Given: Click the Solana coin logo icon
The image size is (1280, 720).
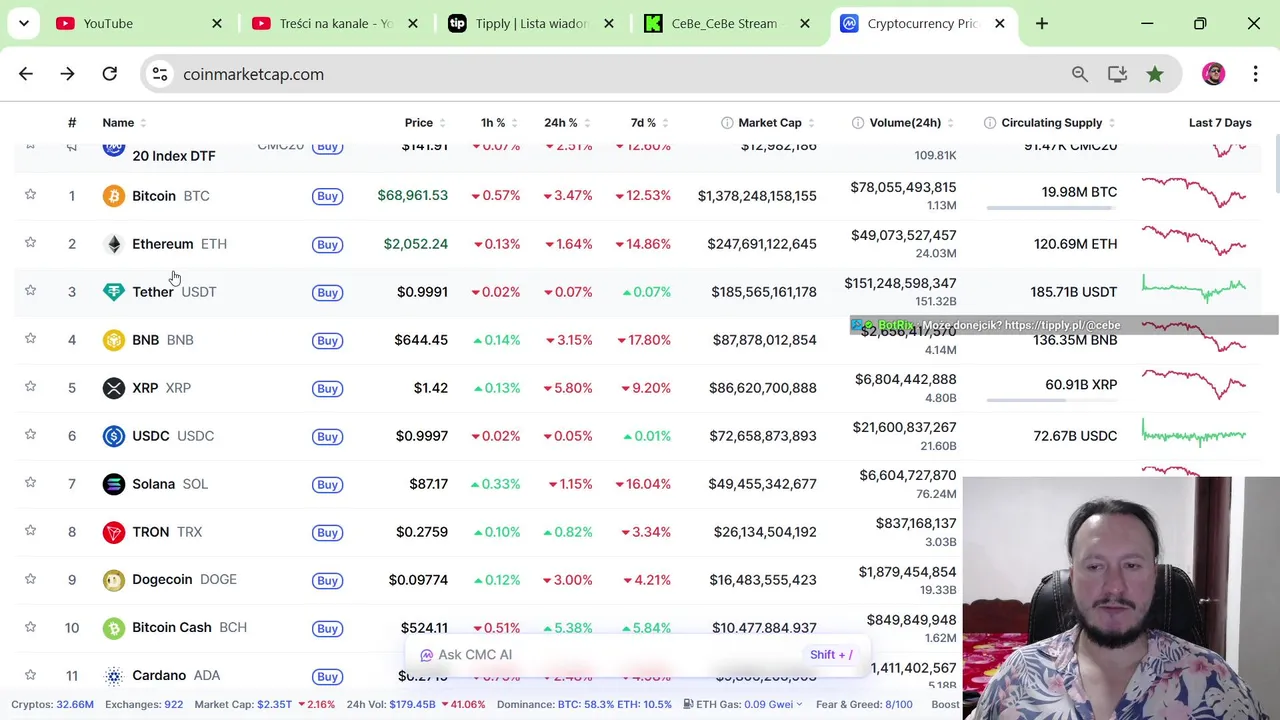Looking at the screenshot, I should 114,484.
